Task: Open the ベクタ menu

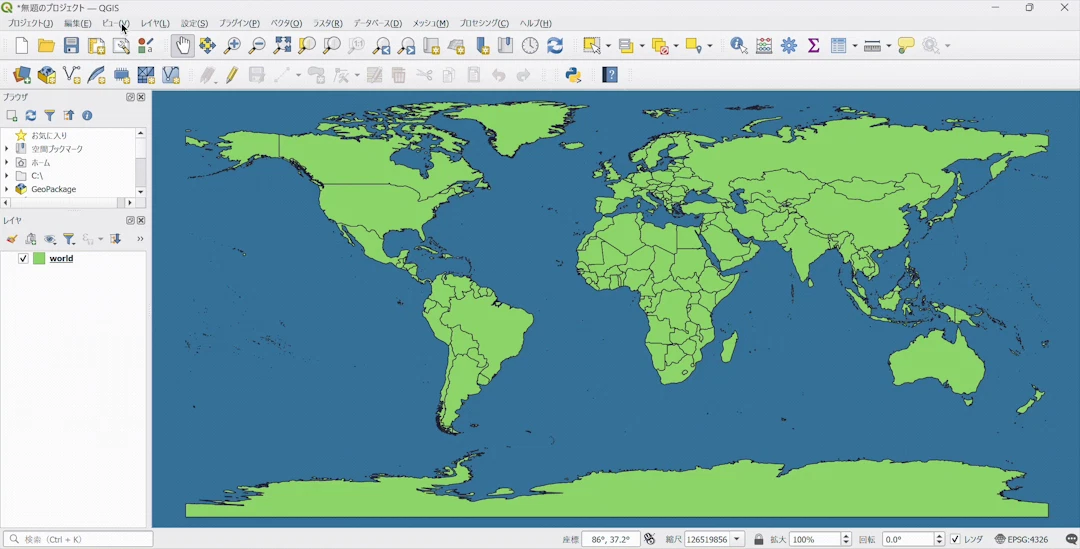Action: click(x=286, y=23)
